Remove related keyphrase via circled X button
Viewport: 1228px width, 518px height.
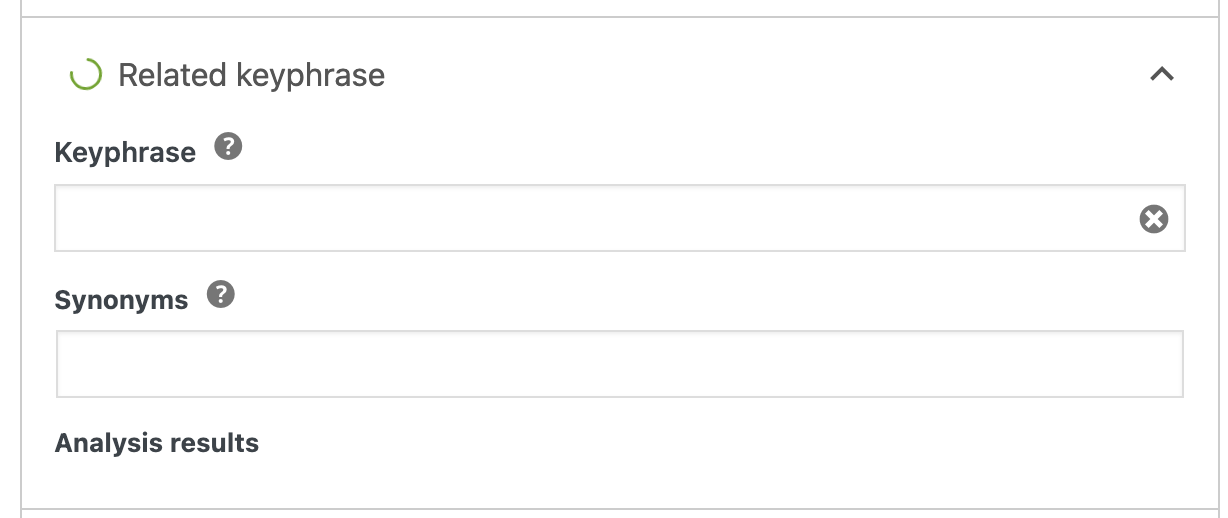(1154, 219)
